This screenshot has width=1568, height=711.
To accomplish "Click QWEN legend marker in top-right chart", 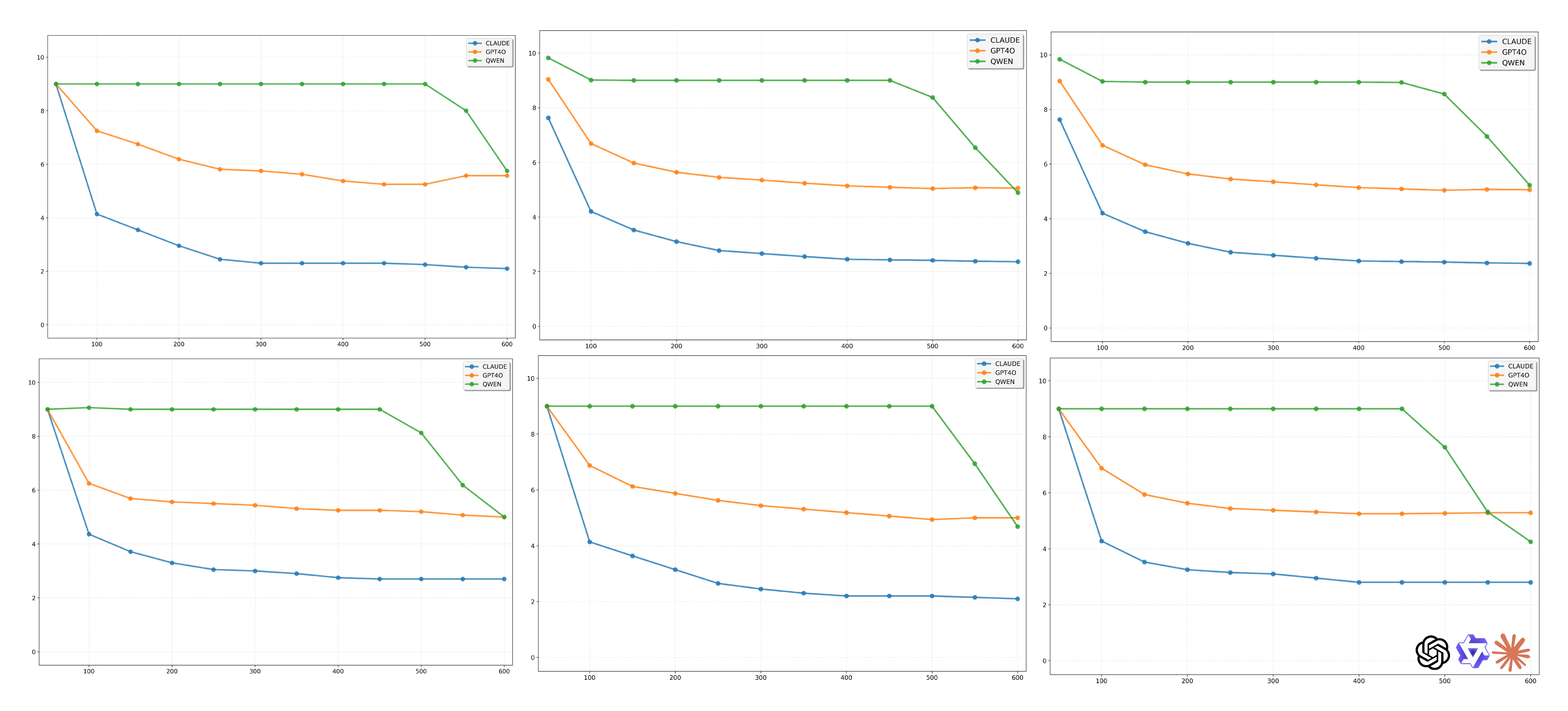I will 1489,63.
